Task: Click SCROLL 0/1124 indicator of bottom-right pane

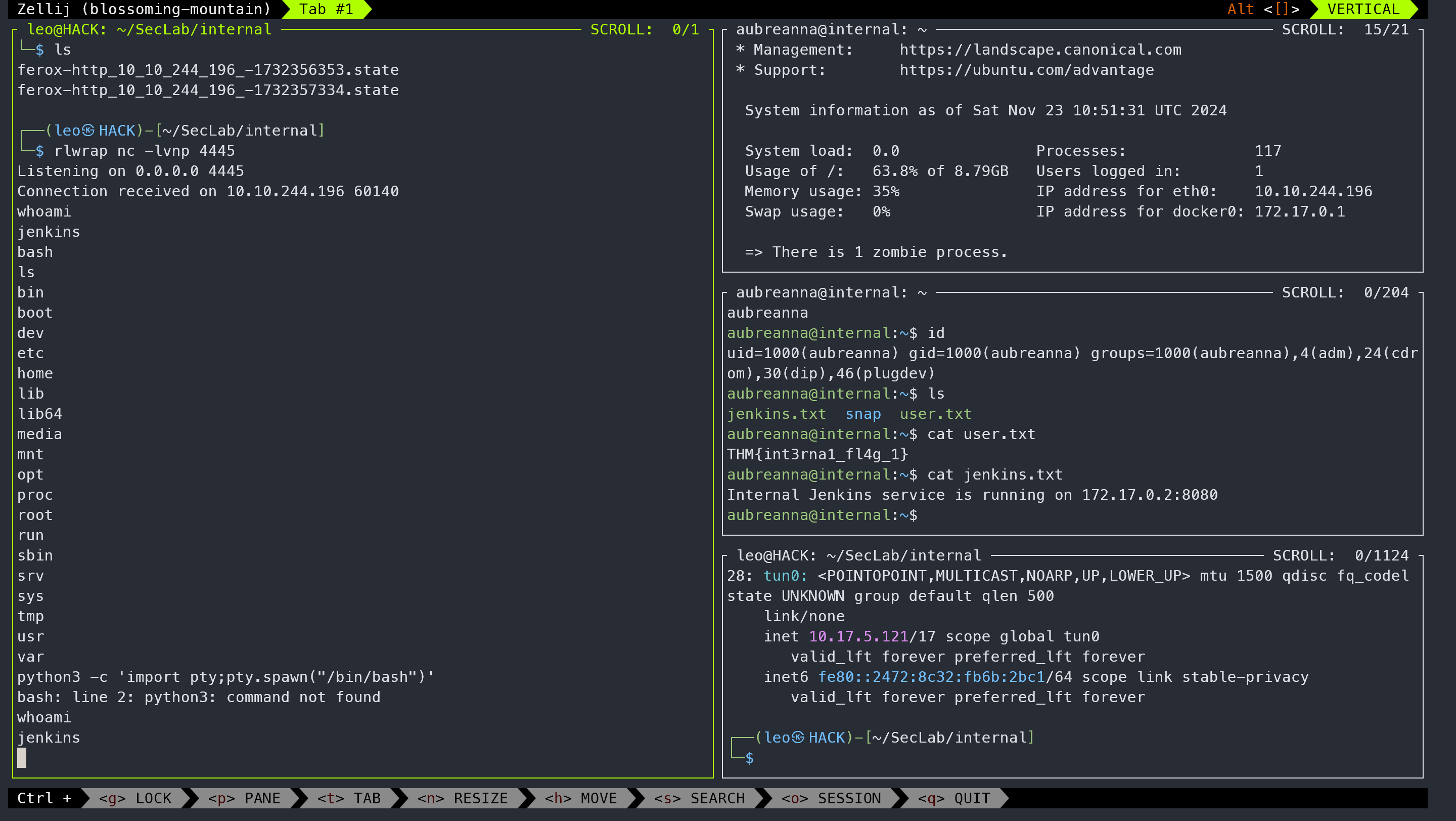Action: [1341, 556]
